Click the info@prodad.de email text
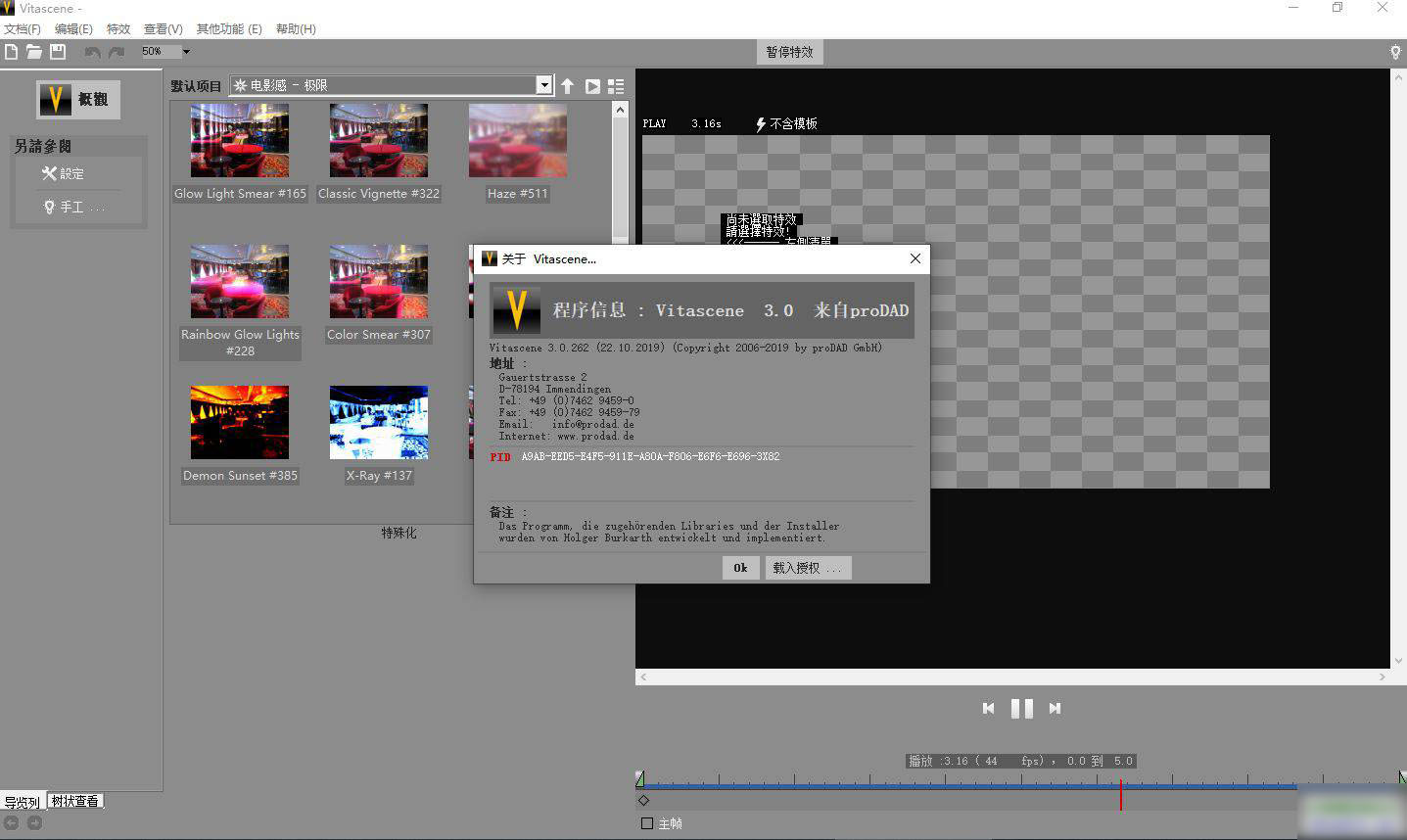This screenshot has height=840, width=1407. coord(592,425)
